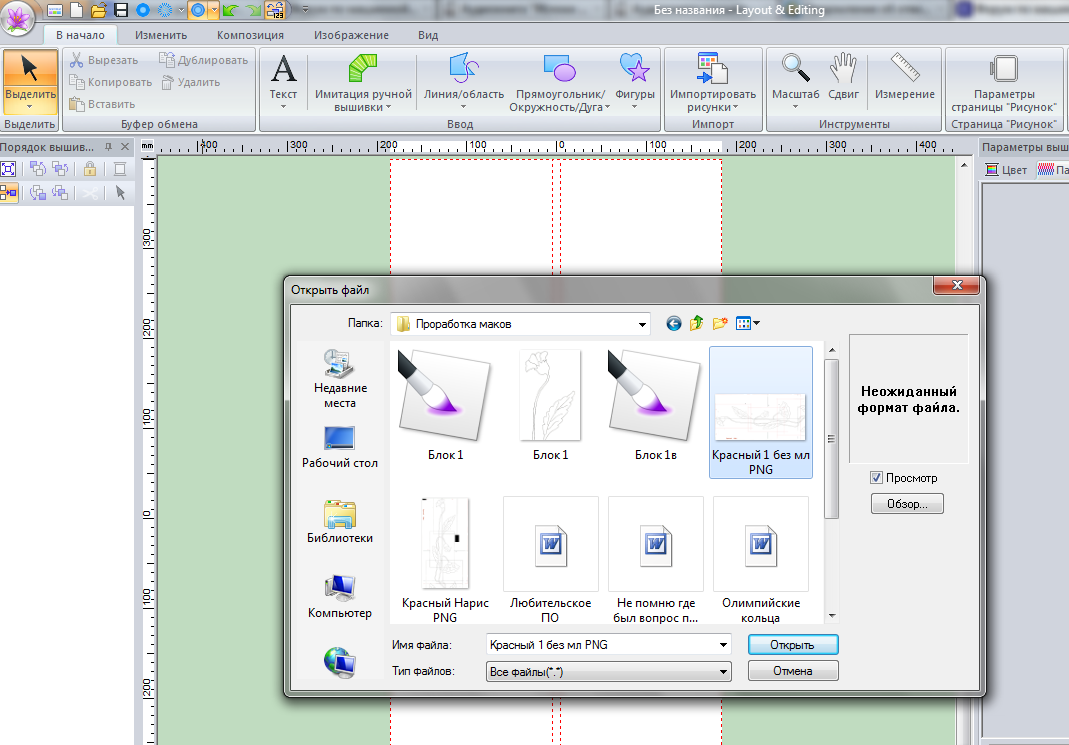Click the Открыть button
Viewport: 1069px width, 745px height.
[x=792, y=645]
